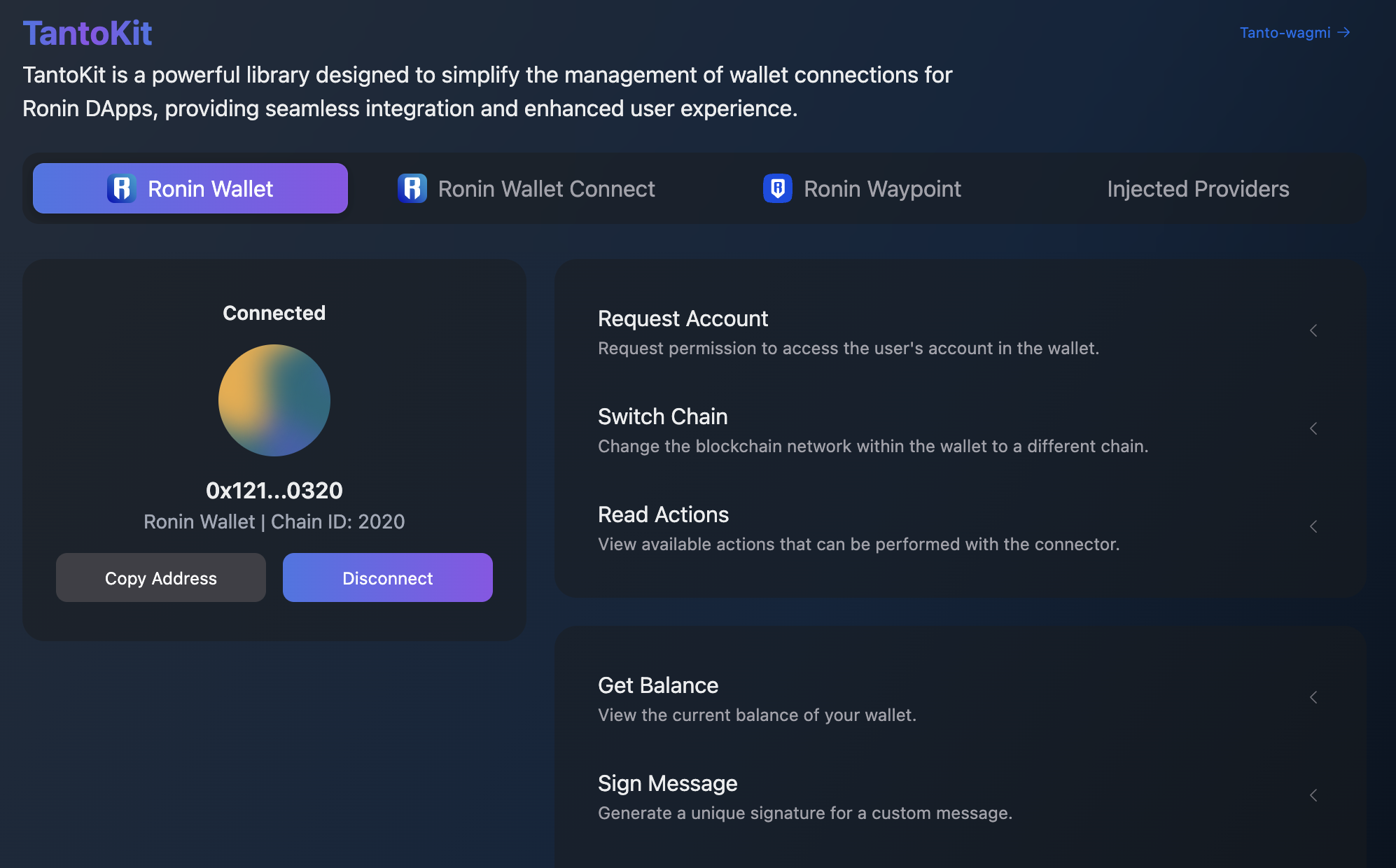Click the Read Actions heading
Viewport: 1396px width, 868px height.
664,514
